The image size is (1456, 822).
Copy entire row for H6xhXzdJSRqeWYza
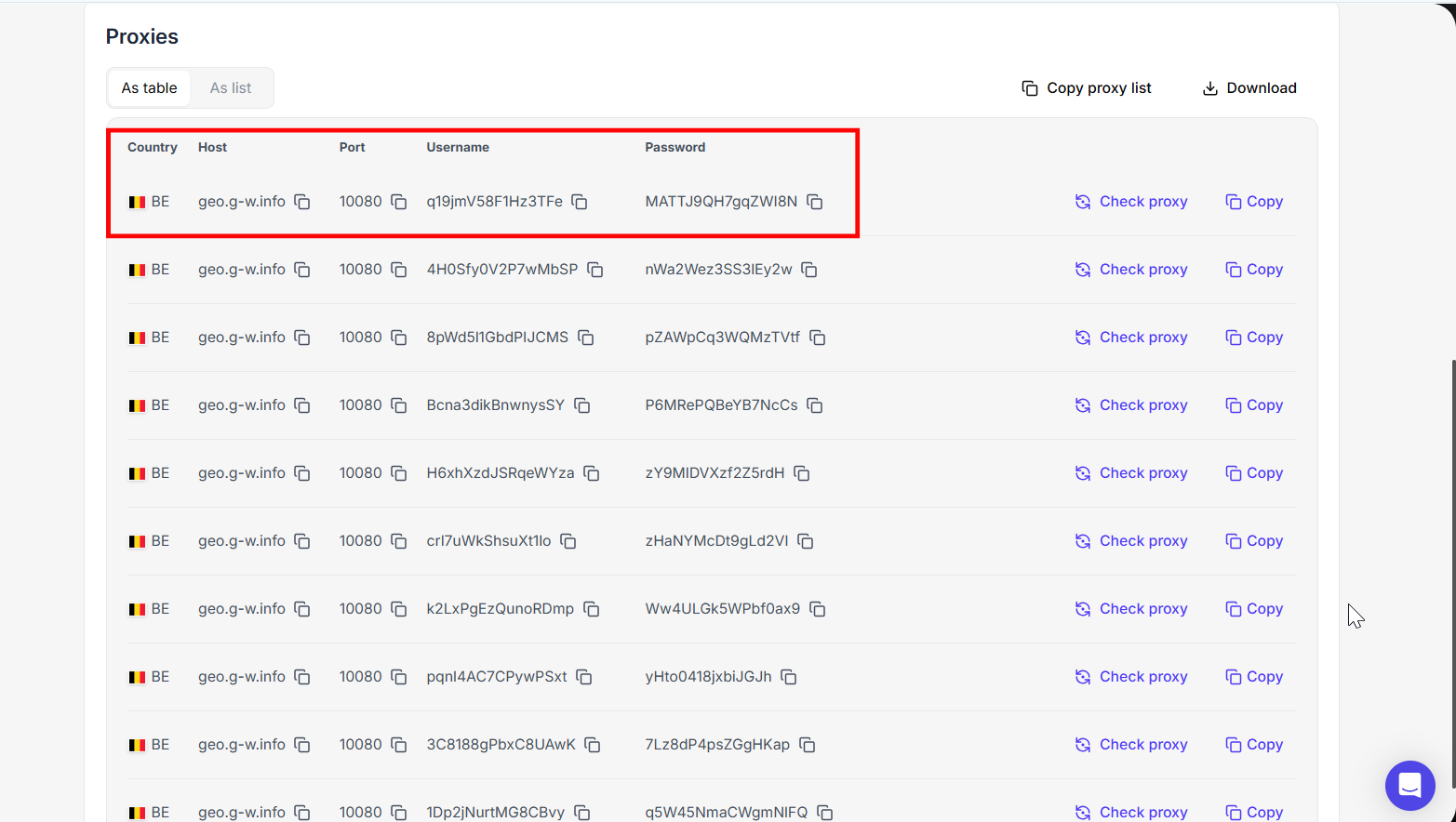tap(1254, 473)
